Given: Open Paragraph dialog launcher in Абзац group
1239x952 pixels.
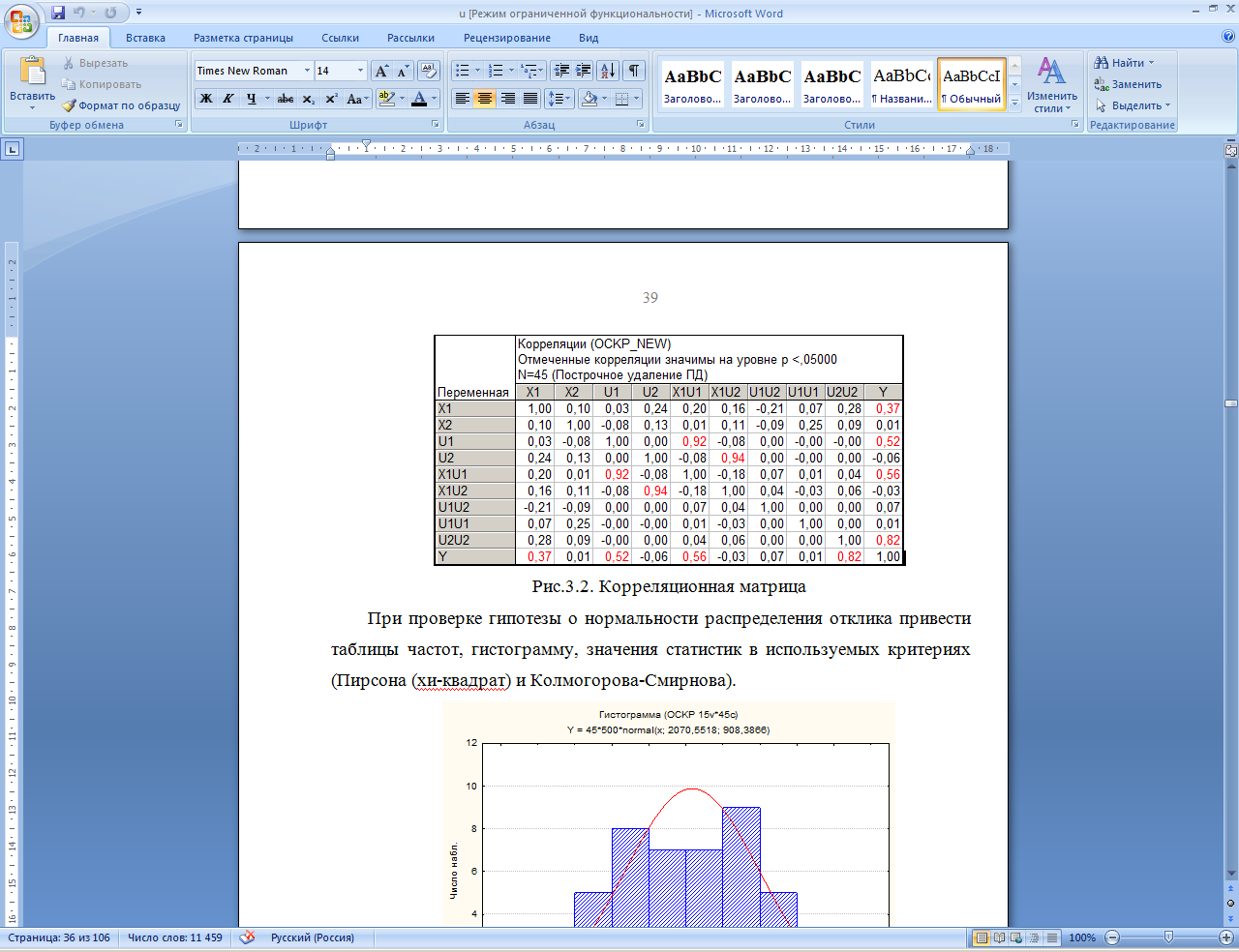Looking at the screenshot, I should tap(641, 125).
